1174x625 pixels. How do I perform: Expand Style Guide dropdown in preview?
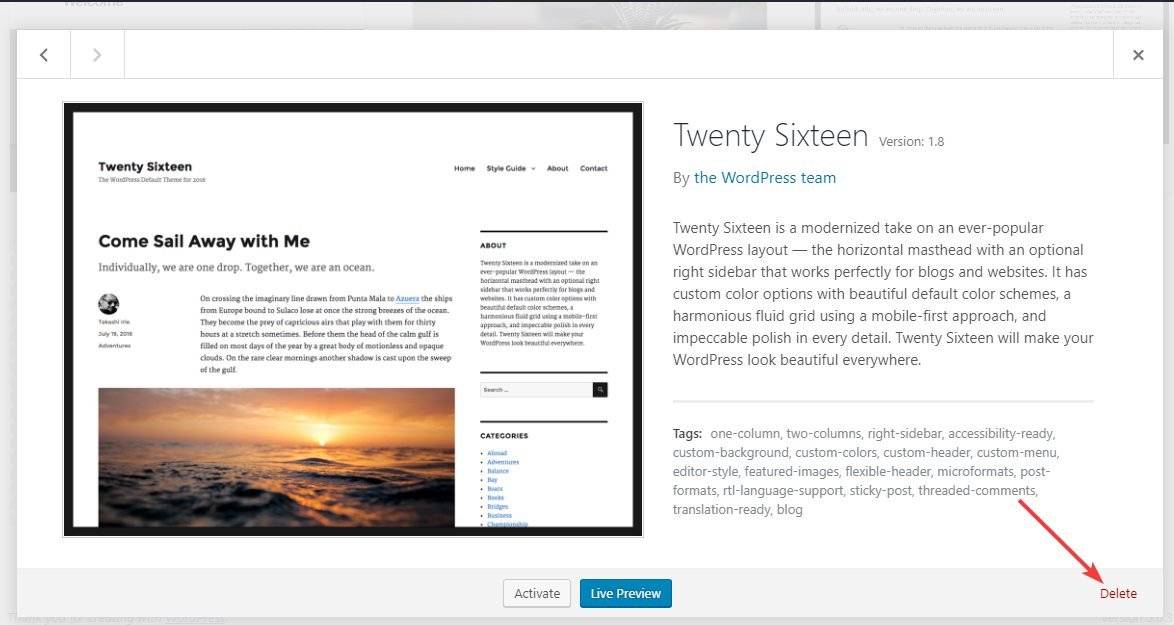point(510,168)
